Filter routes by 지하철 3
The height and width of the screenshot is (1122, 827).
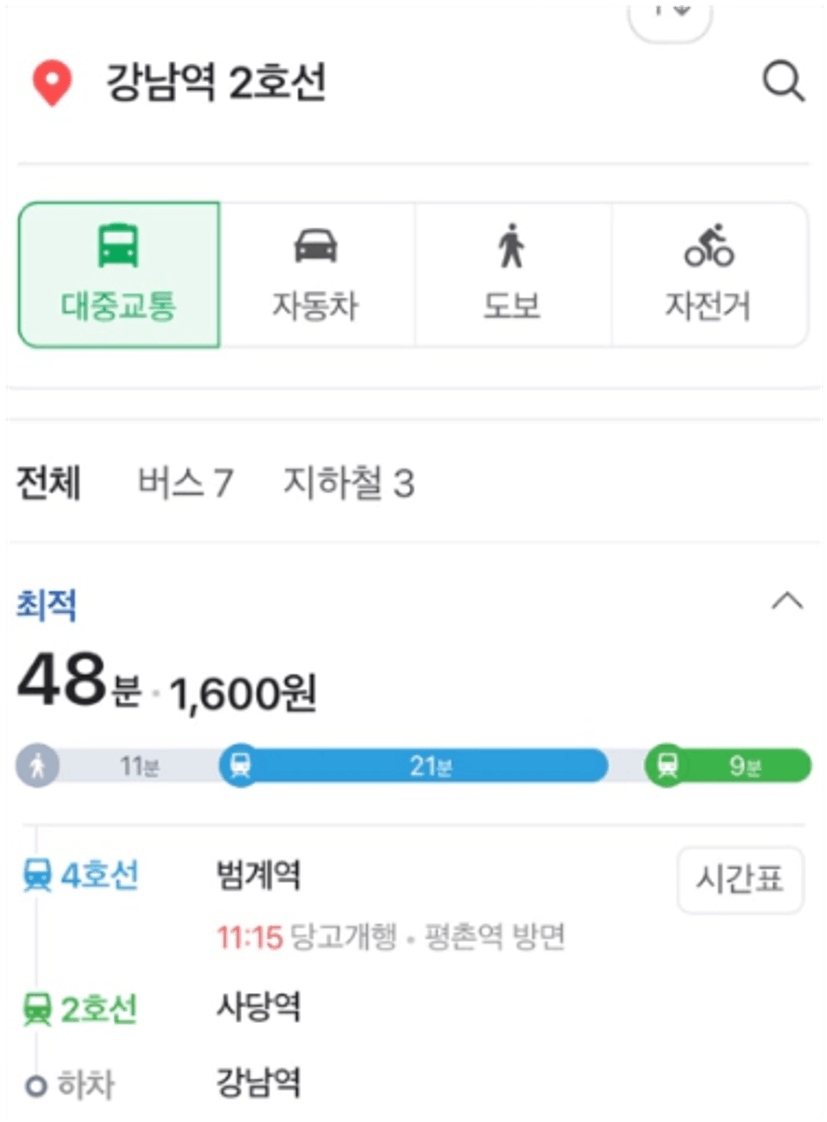(x=348, y=482)
